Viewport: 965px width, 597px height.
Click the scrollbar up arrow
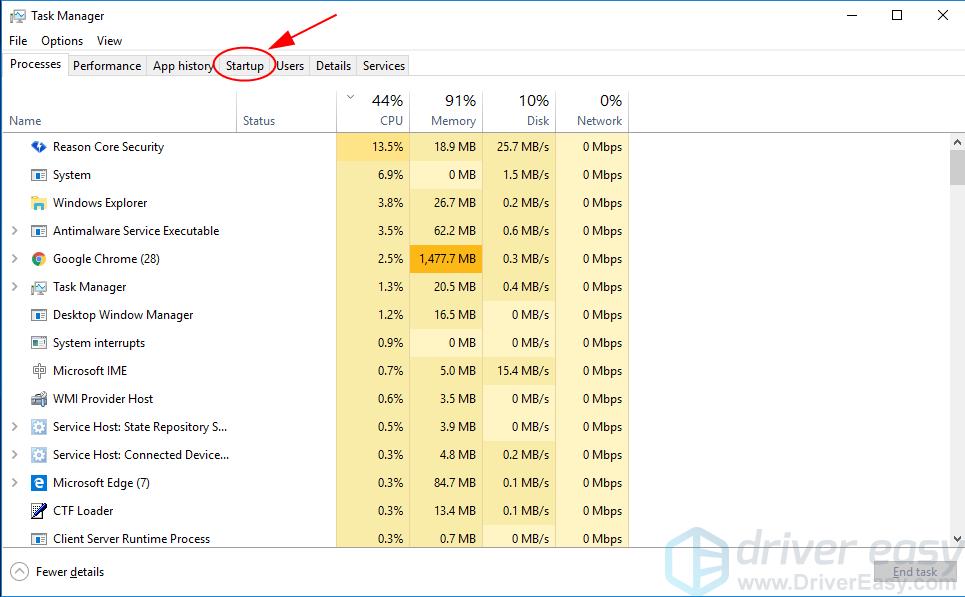pyautogui.click(x=956, y=141)
